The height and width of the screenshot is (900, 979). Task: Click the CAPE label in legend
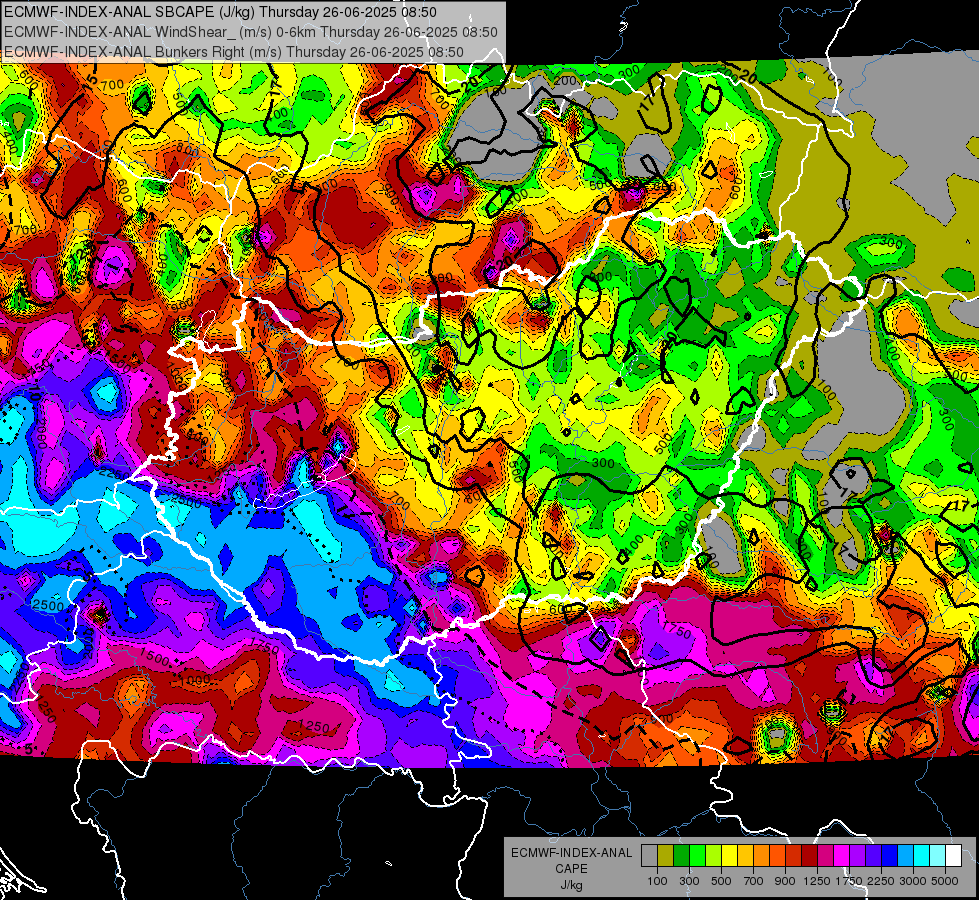[x=571, y=868]
